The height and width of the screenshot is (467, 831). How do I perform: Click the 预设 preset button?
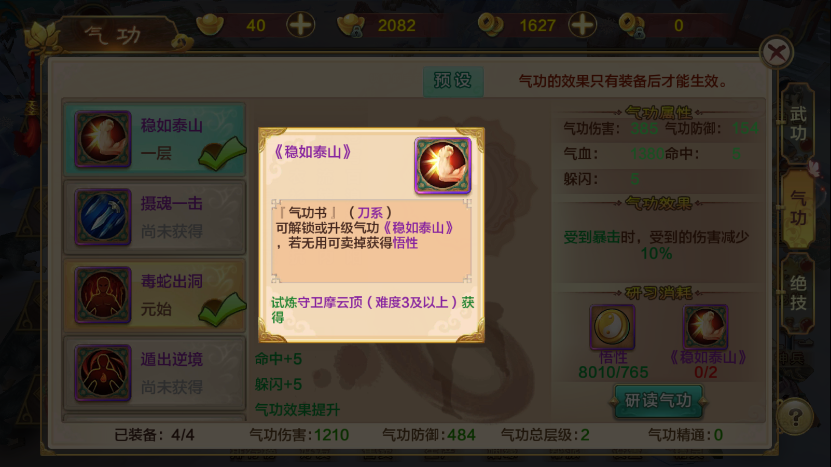tap(453, 81)
